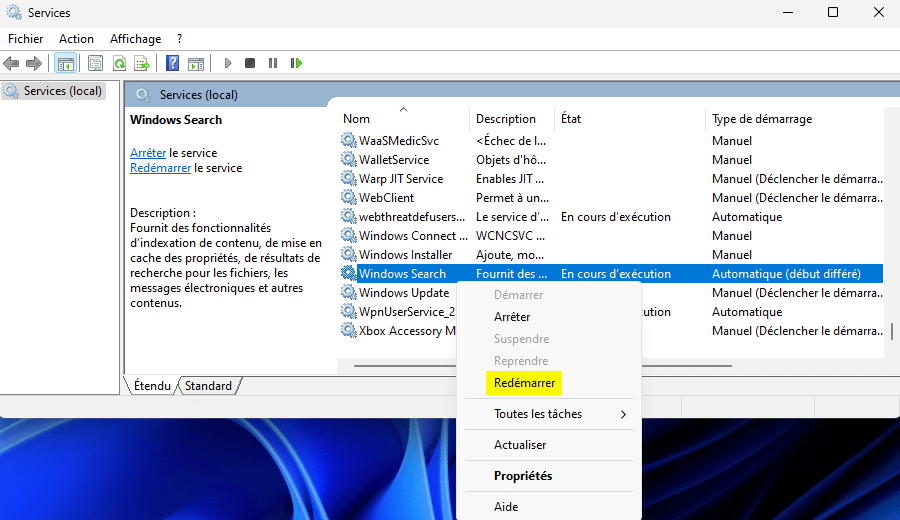Click the Stop service square icon
Viewport: 900px width, 520px height.
point(250,63)
